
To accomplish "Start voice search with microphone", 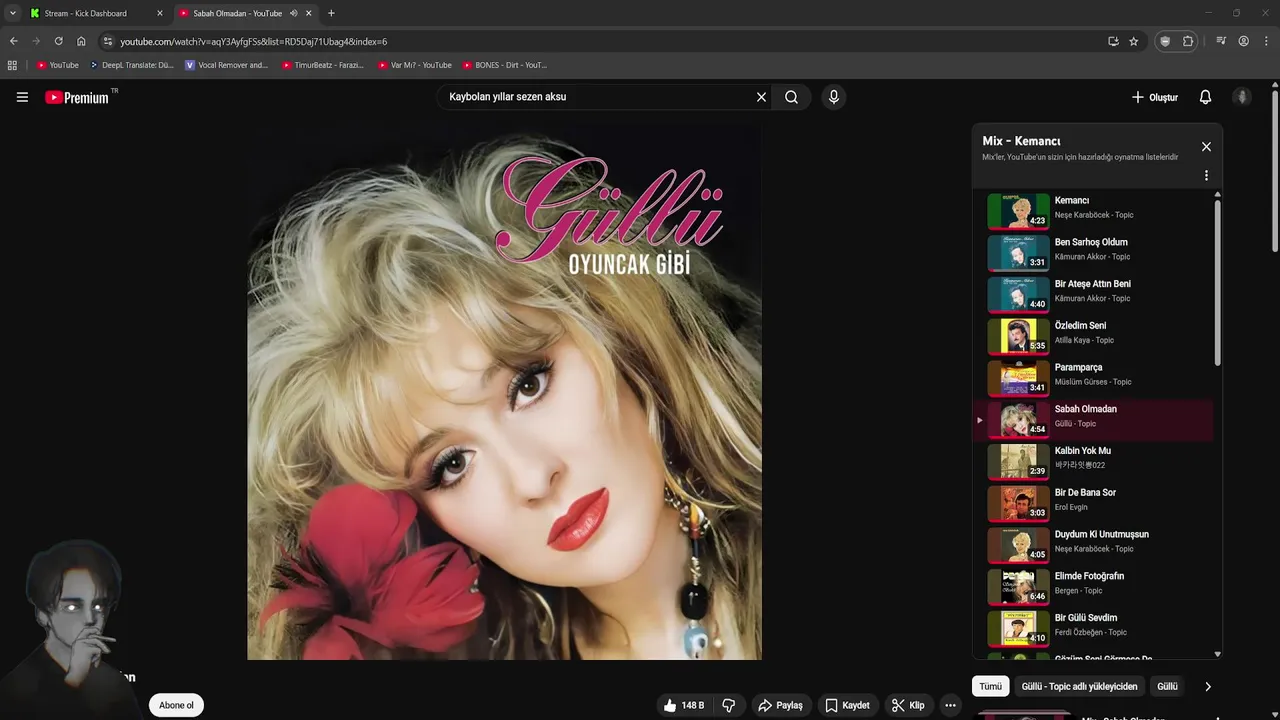I will (x=833, y=97).
